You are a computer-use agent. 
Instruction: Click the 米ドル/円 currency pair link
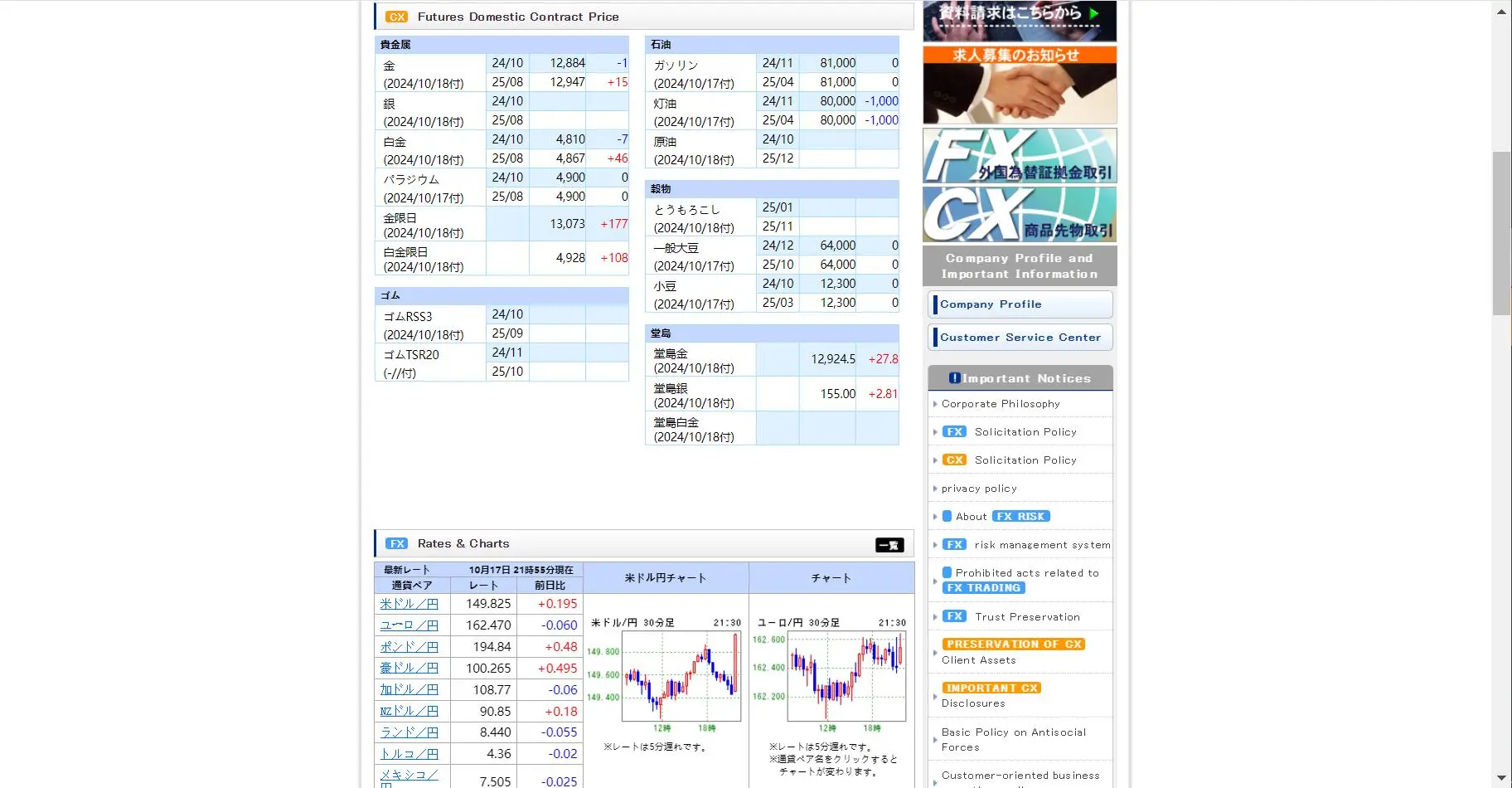(409, 604)
